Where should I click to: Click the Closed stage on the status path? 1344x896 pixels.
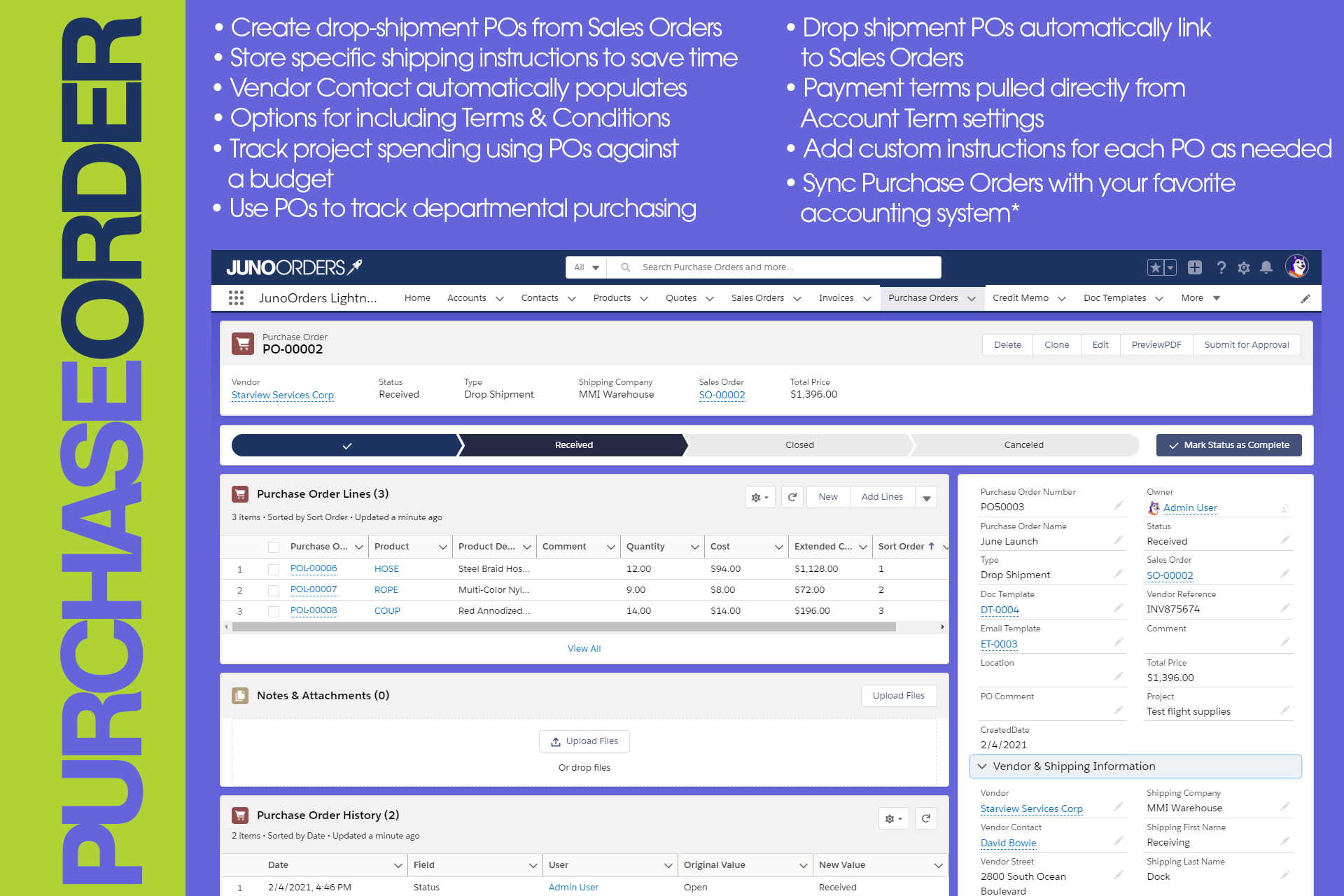point(799,444)
